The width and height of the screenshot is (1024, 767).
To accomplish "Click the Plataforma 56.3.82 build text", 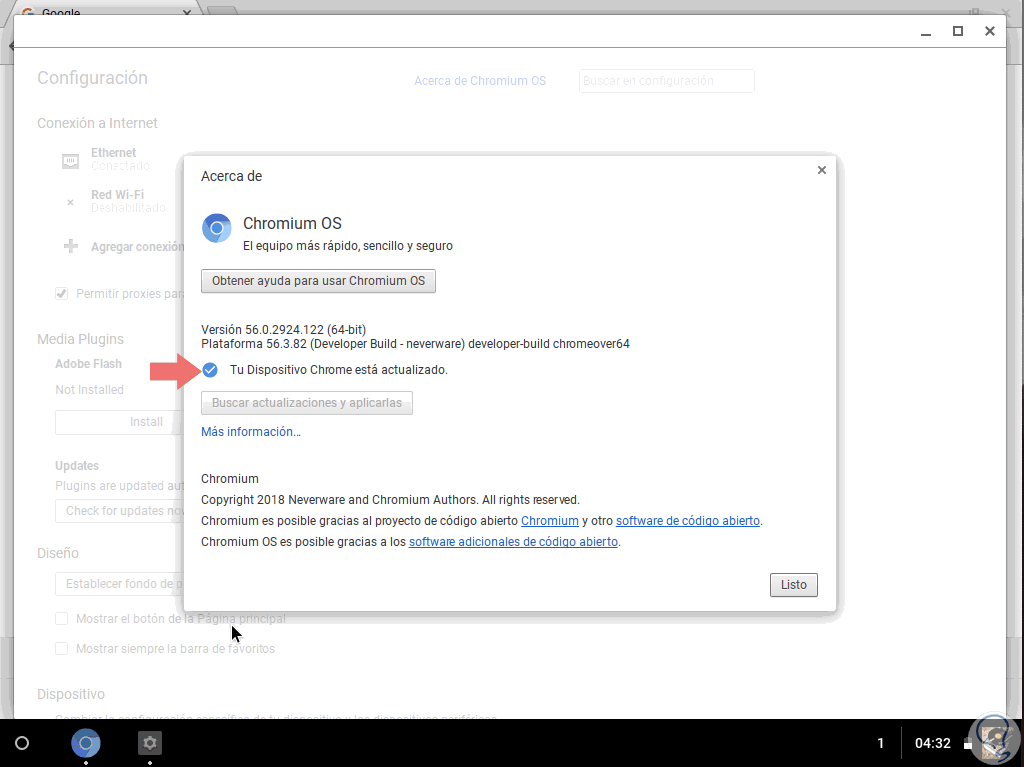I will pyautogui.click(x=415, y=344).
